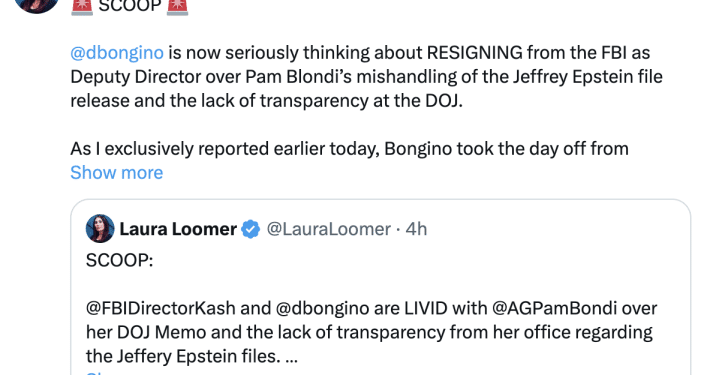Open the tweet author's profile avatar
This screenshot has width=710, height=375.
tap(36, 5)
